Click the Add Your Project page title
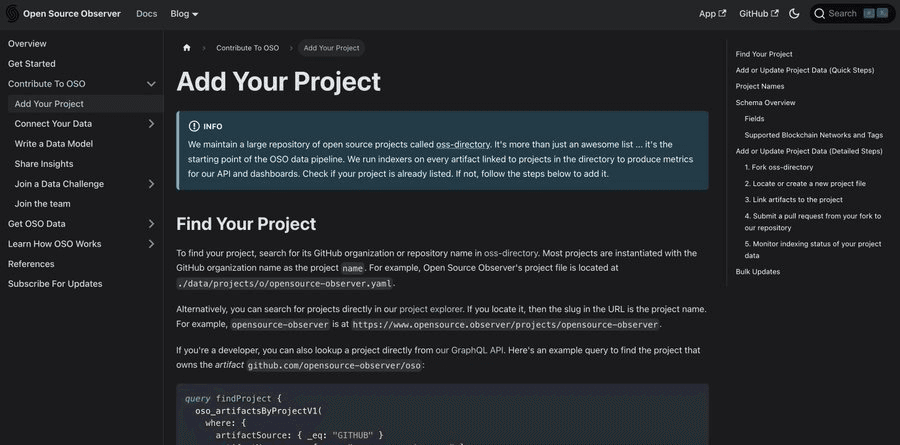Viewport: 900px width, 445px height. [x=278, y=82]
